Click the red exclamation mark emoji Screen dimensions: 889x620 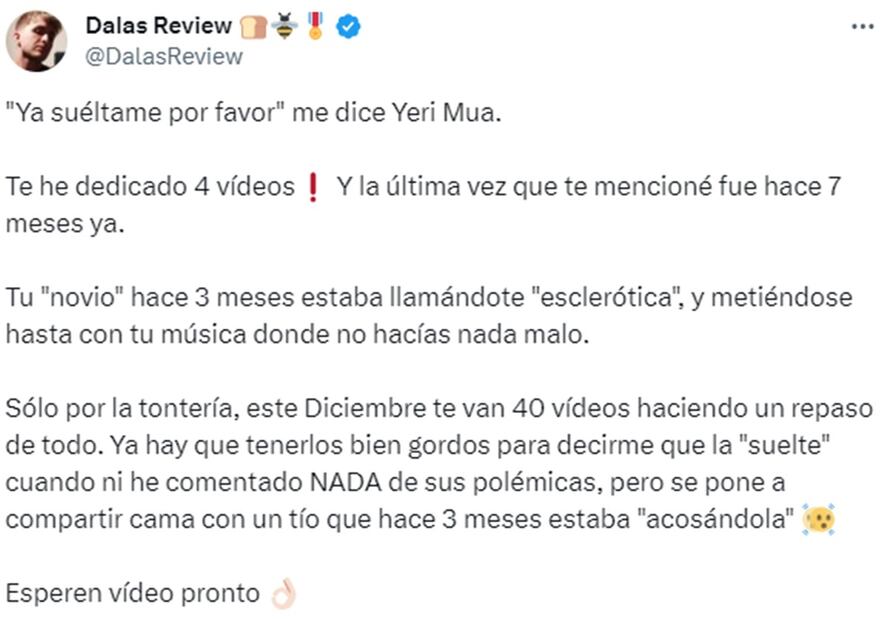(x=312, y=188)
